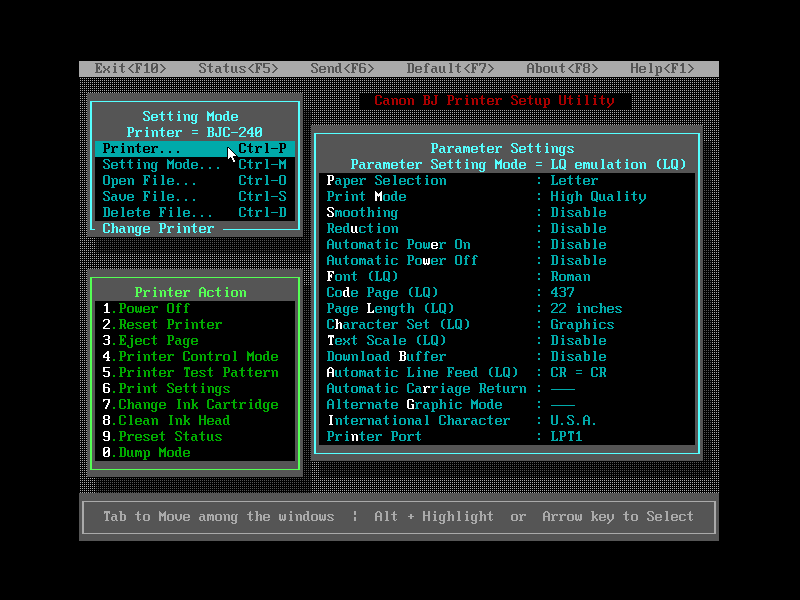The height and width of the screenshot is (600, 800).
Task: Select 4. Printer Control Mode
Action: click(x=195, y=356)
